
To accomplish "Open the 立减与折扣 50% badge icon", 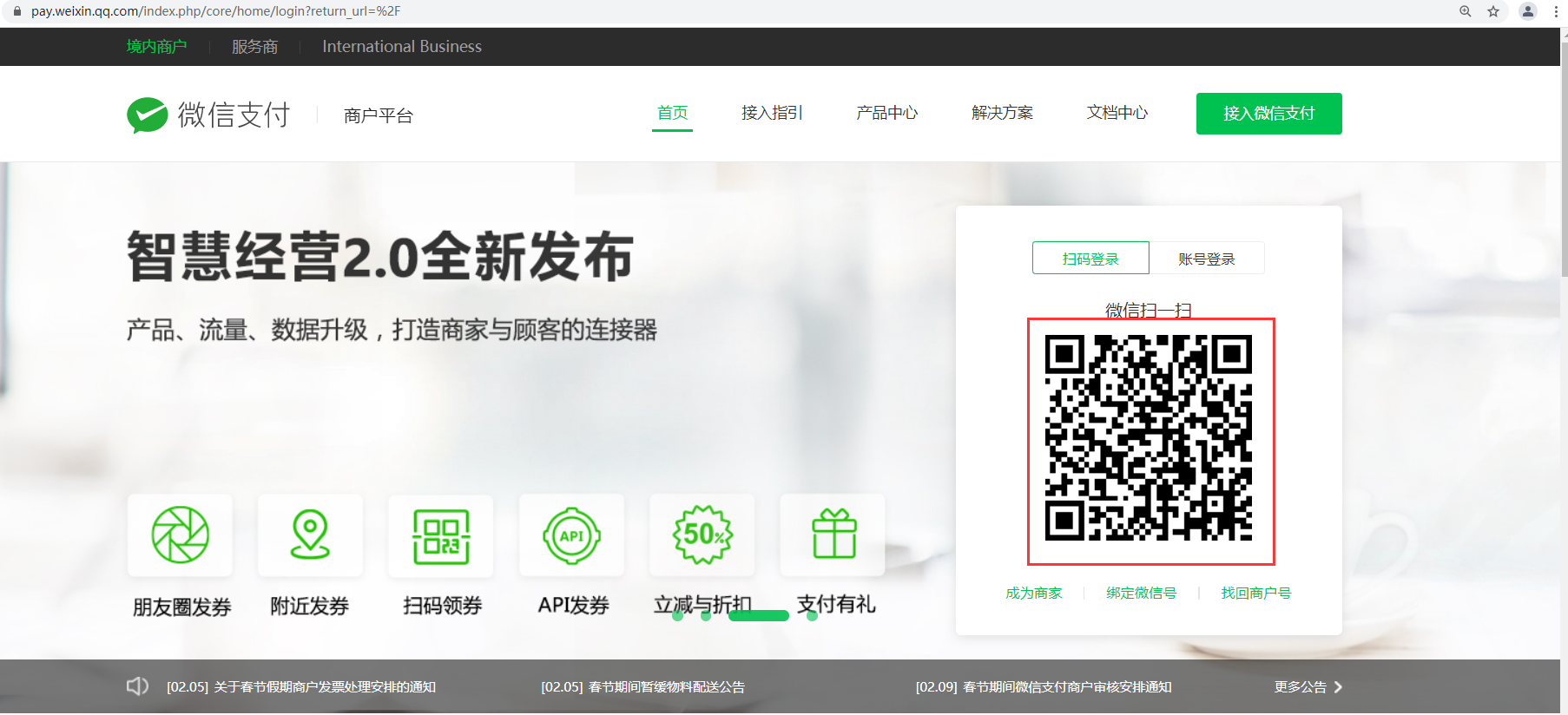I will pos(702,535).
